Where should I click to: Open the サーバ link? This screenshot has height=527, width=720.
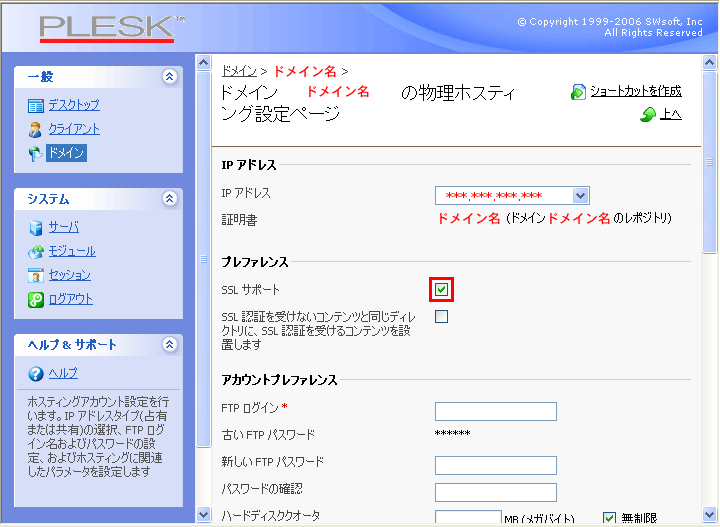click(64, 227)
